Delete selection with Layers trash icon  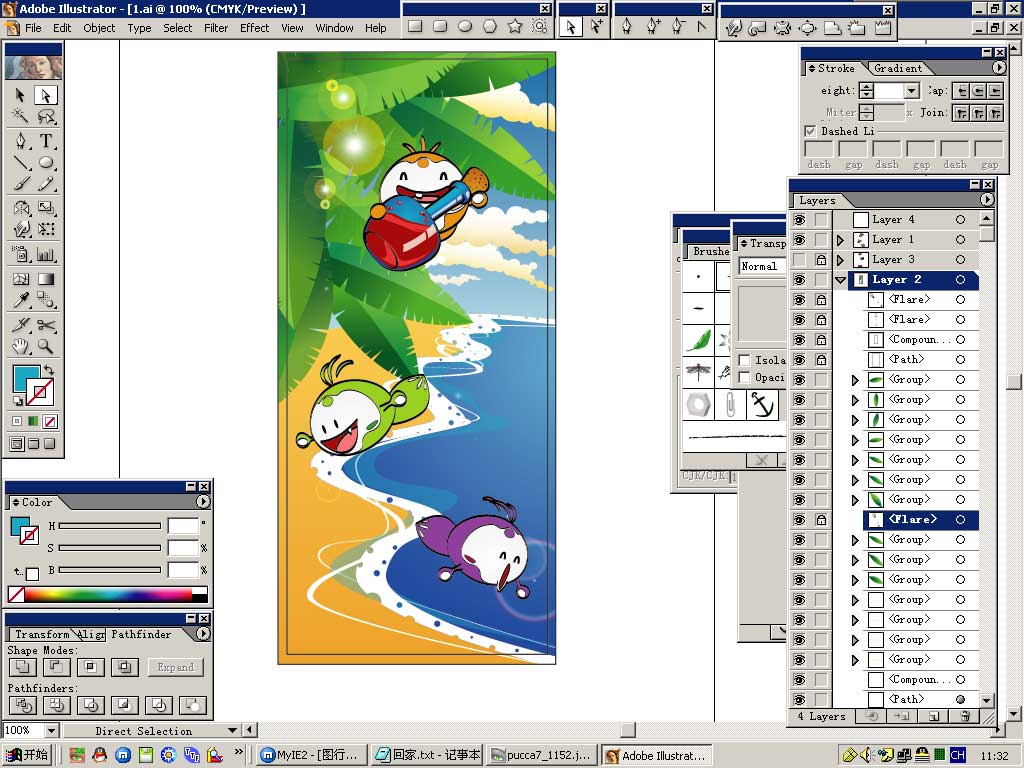(x=965, y=716)
